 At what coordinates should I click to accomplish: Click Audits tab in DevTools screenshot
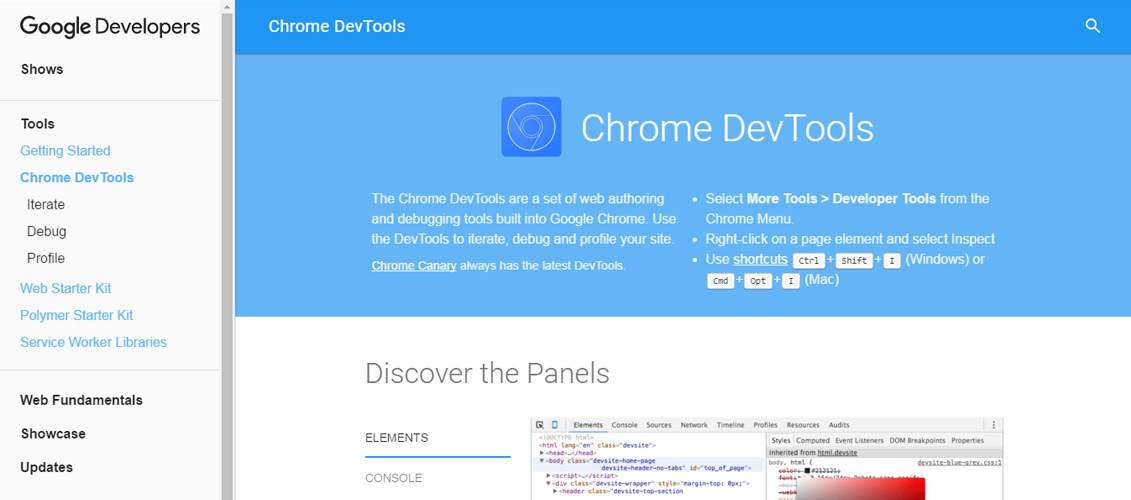tap(839, 425)
